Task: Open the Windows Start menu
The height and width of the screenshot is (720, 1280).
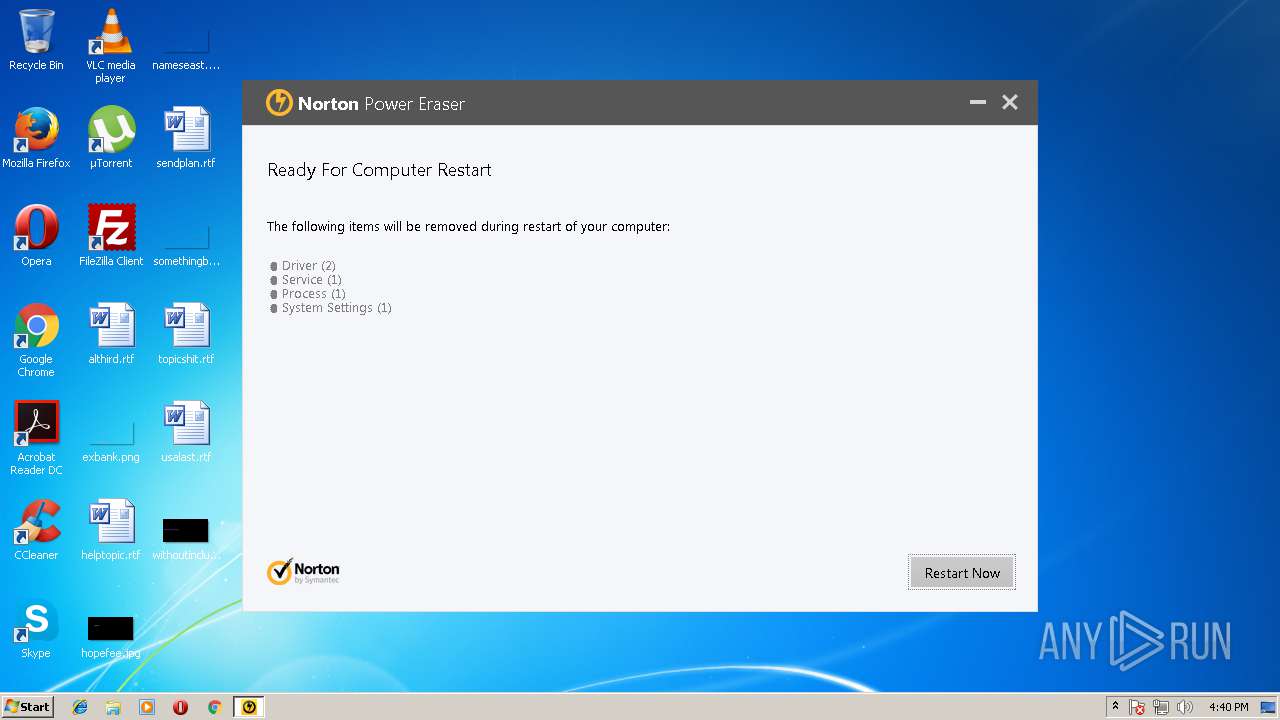Action: pyautogui.click(x=27, y=707)
